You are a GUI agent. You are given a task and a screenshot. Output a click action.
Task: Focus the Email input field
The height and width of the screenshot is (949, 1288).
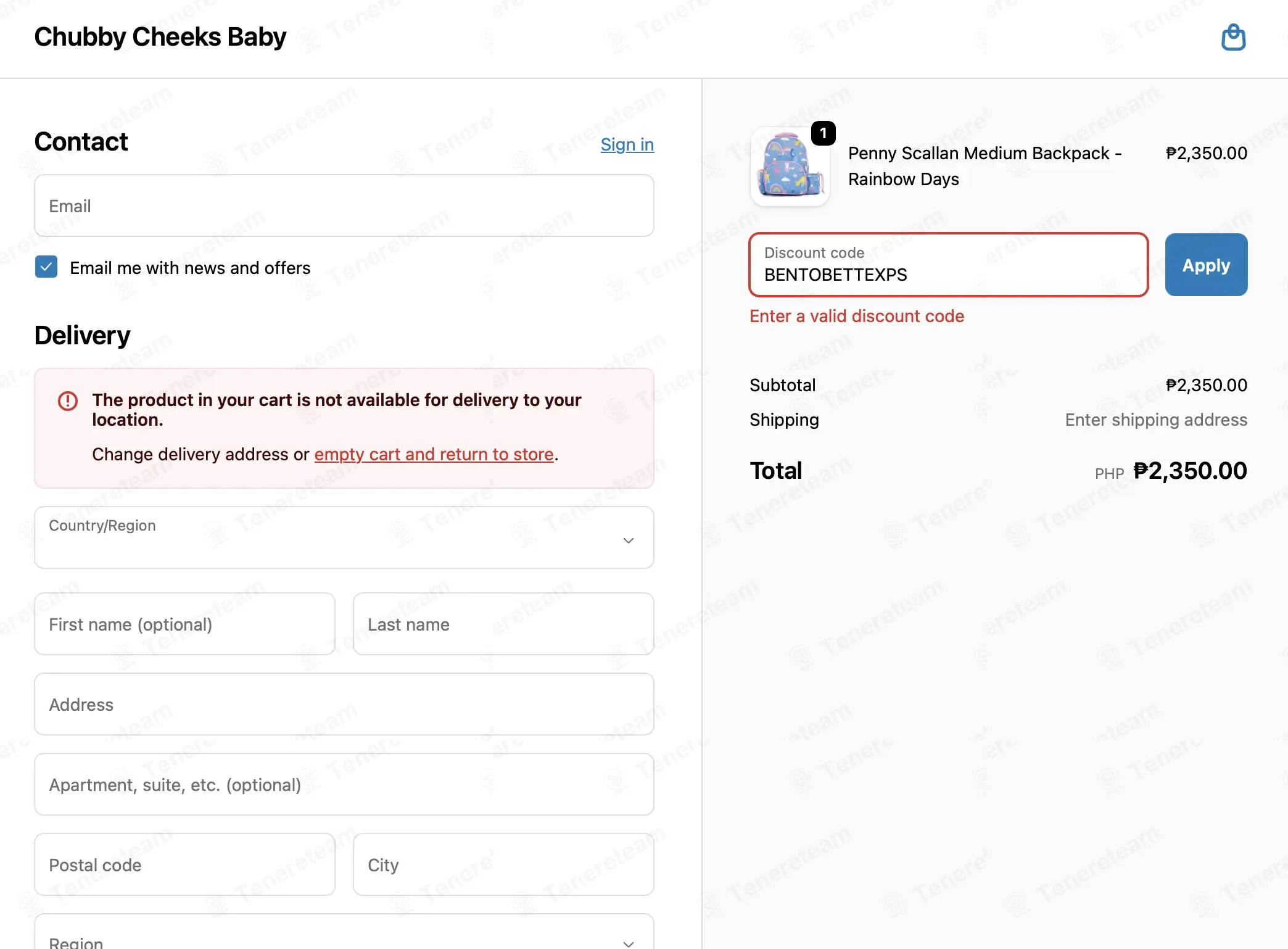pyautogui.click(x=344, y=205)
